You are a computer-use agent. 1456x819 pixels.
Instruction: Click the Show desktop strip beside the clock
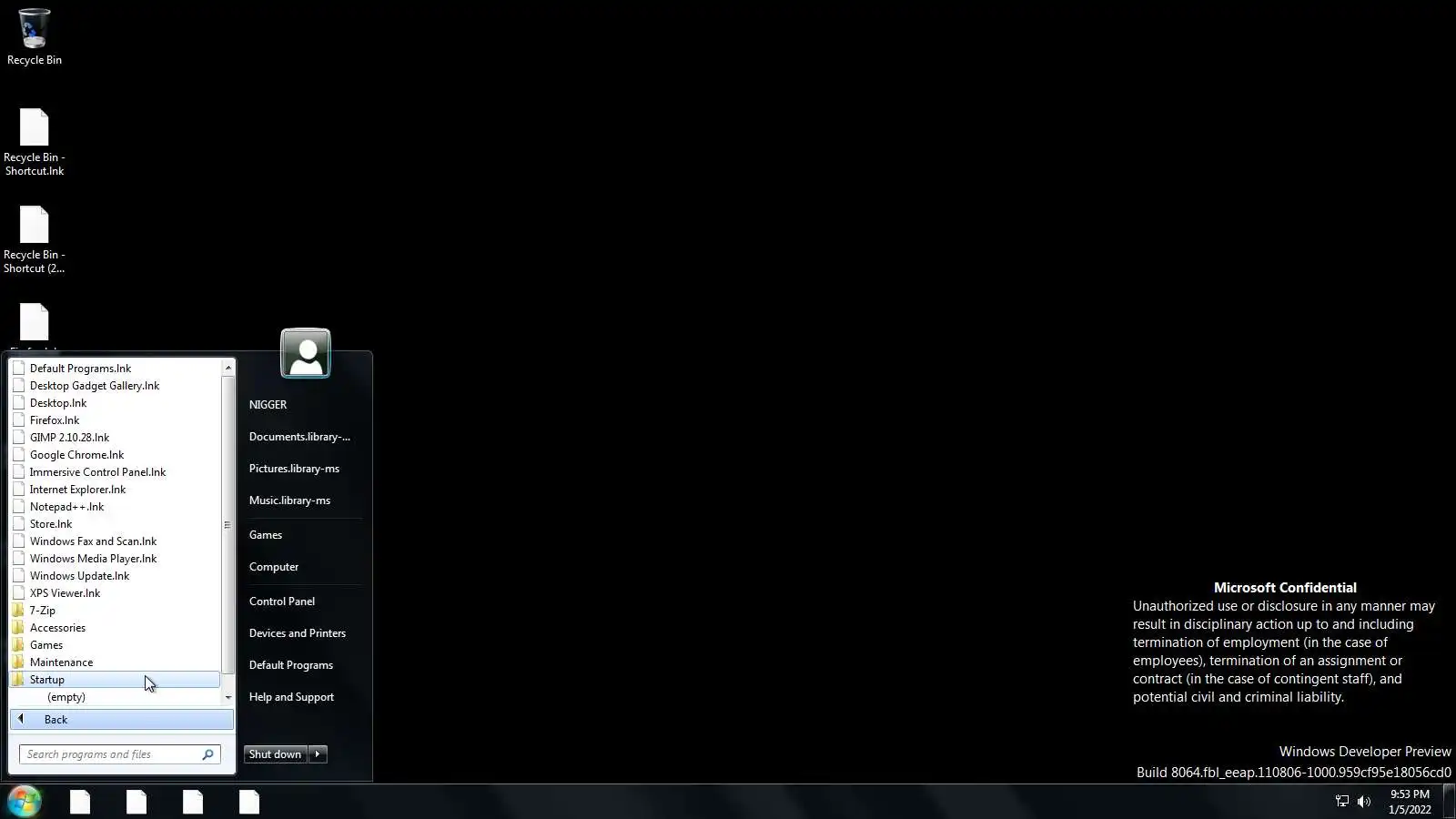click(x=1449, y=802)
